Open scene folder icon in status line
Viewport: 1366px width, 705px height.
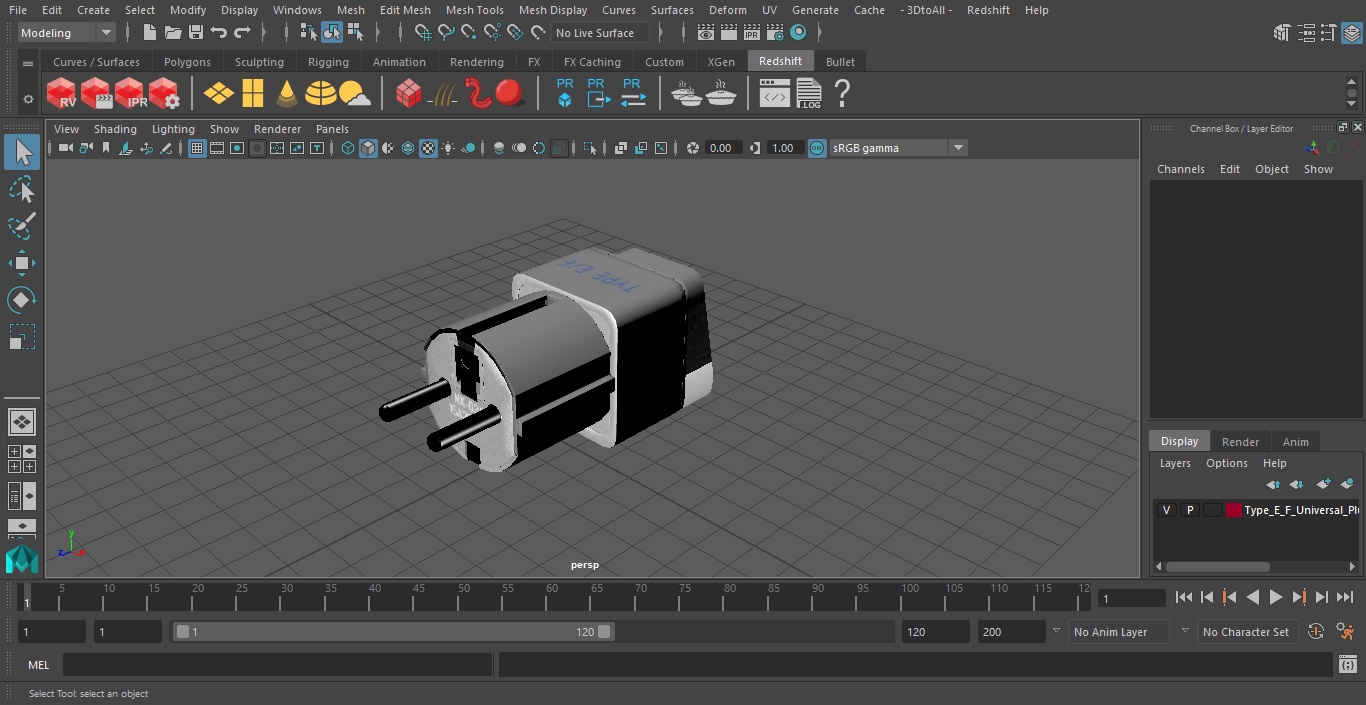click(x=173, y=33)
